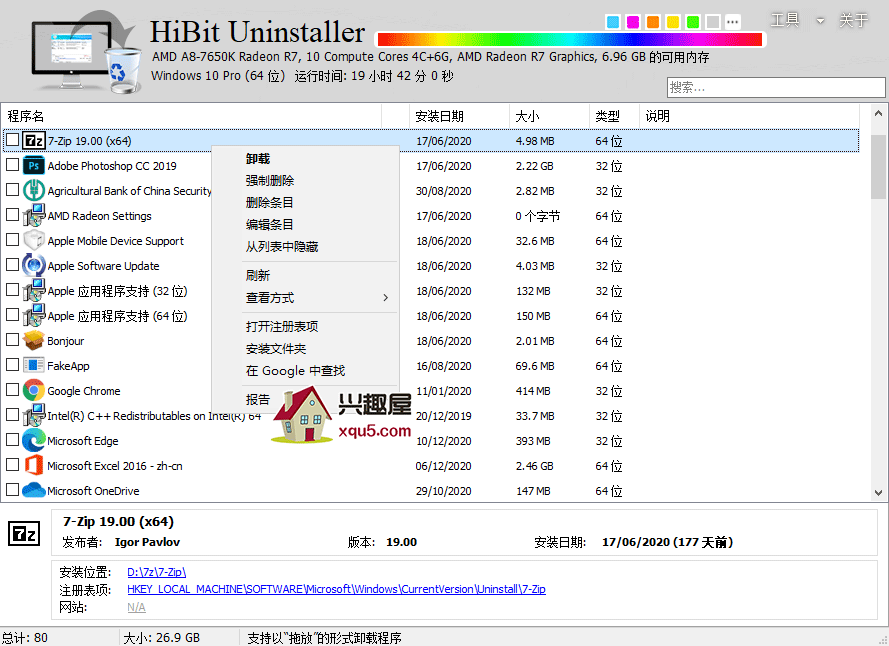Select the Microsoft Edge checkbox
Viewport: 889px width, 646px height.
click(12, 439)
